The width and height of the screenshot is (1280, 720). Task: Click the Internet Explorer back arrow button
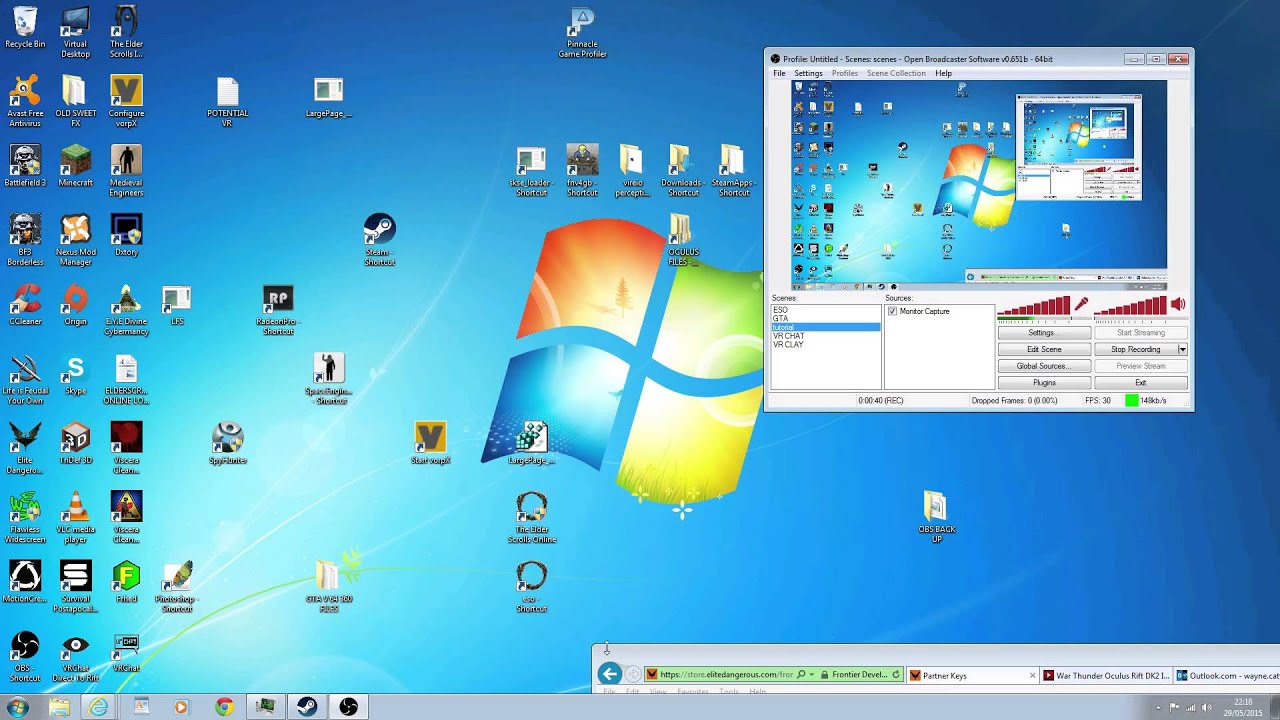tap(609, 674)
